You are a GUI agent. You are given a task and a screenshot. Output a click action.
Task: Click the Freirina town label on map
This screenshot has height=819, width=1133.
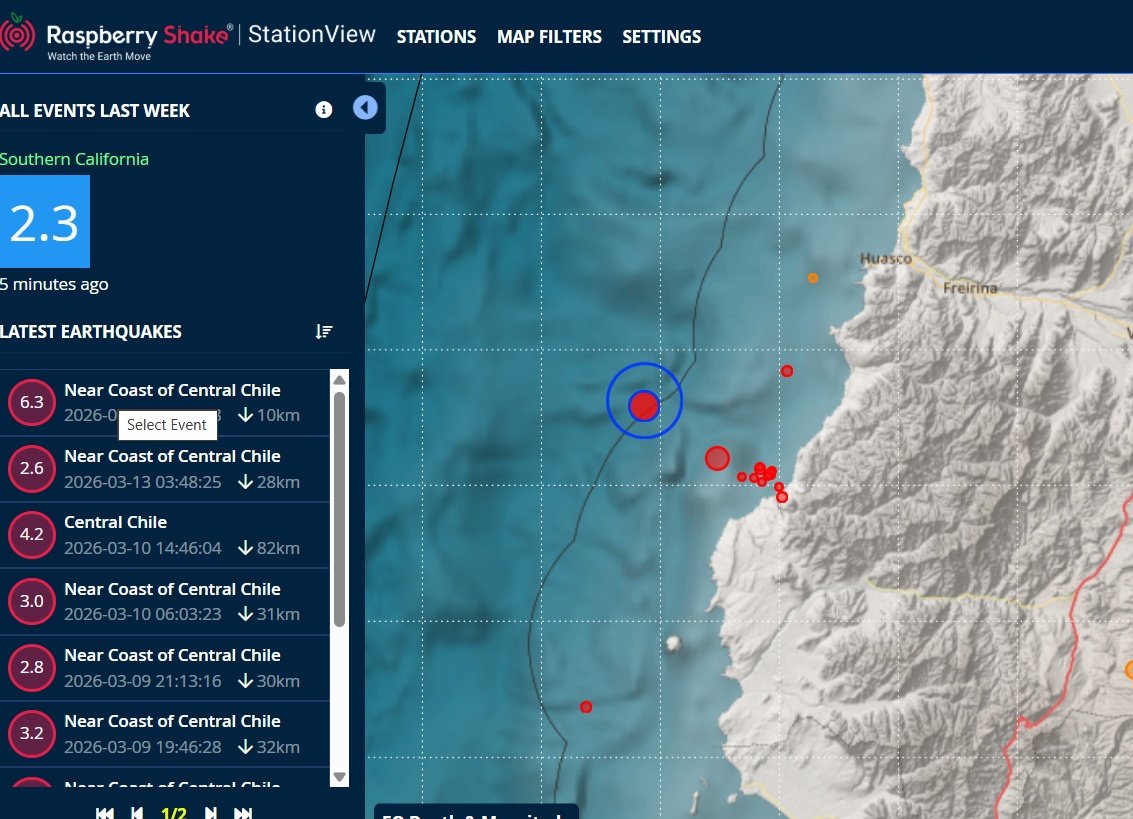(970, 288)
